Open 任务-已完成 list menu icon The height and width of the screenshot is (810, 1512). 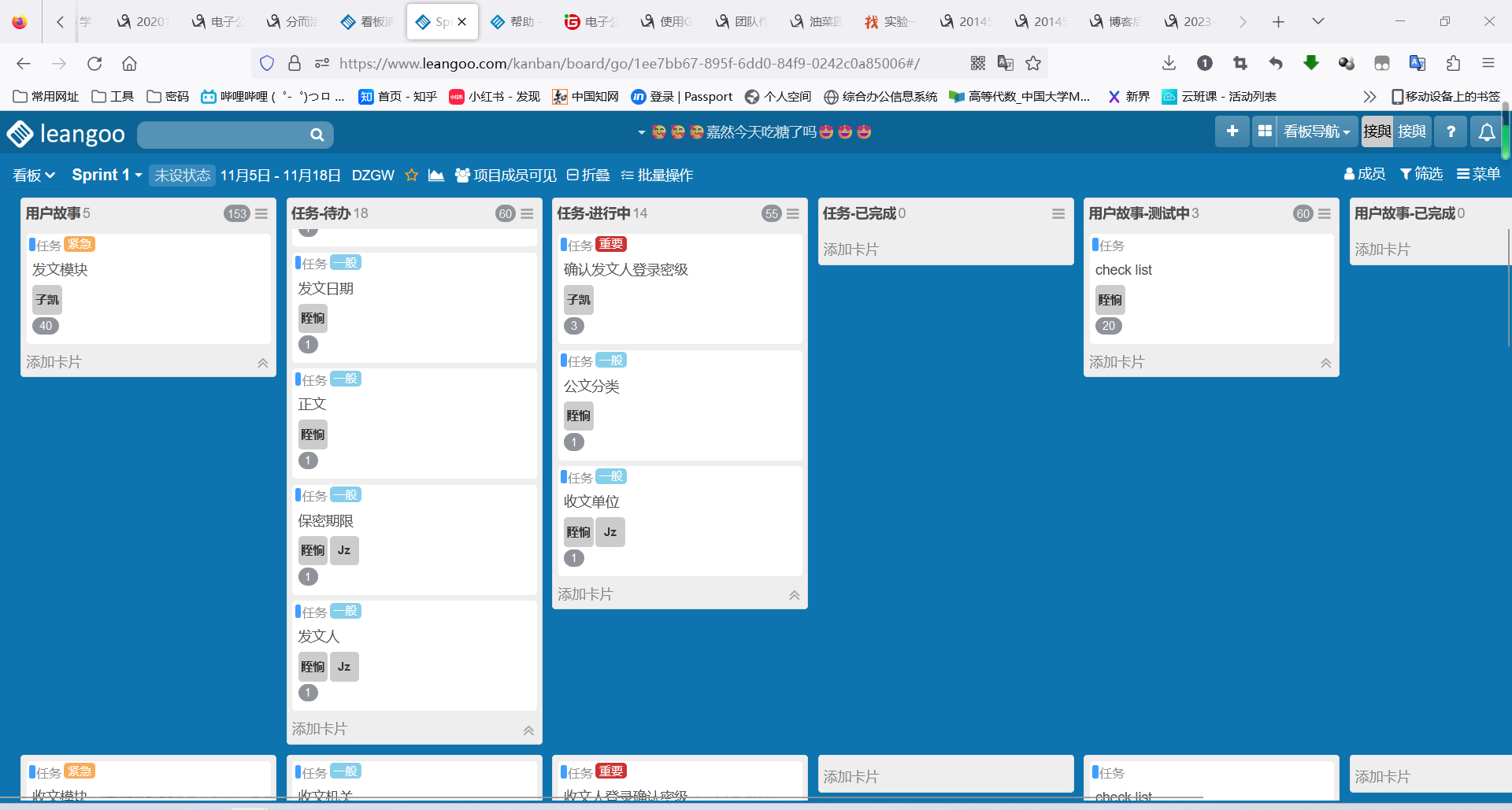[1058, 213]
